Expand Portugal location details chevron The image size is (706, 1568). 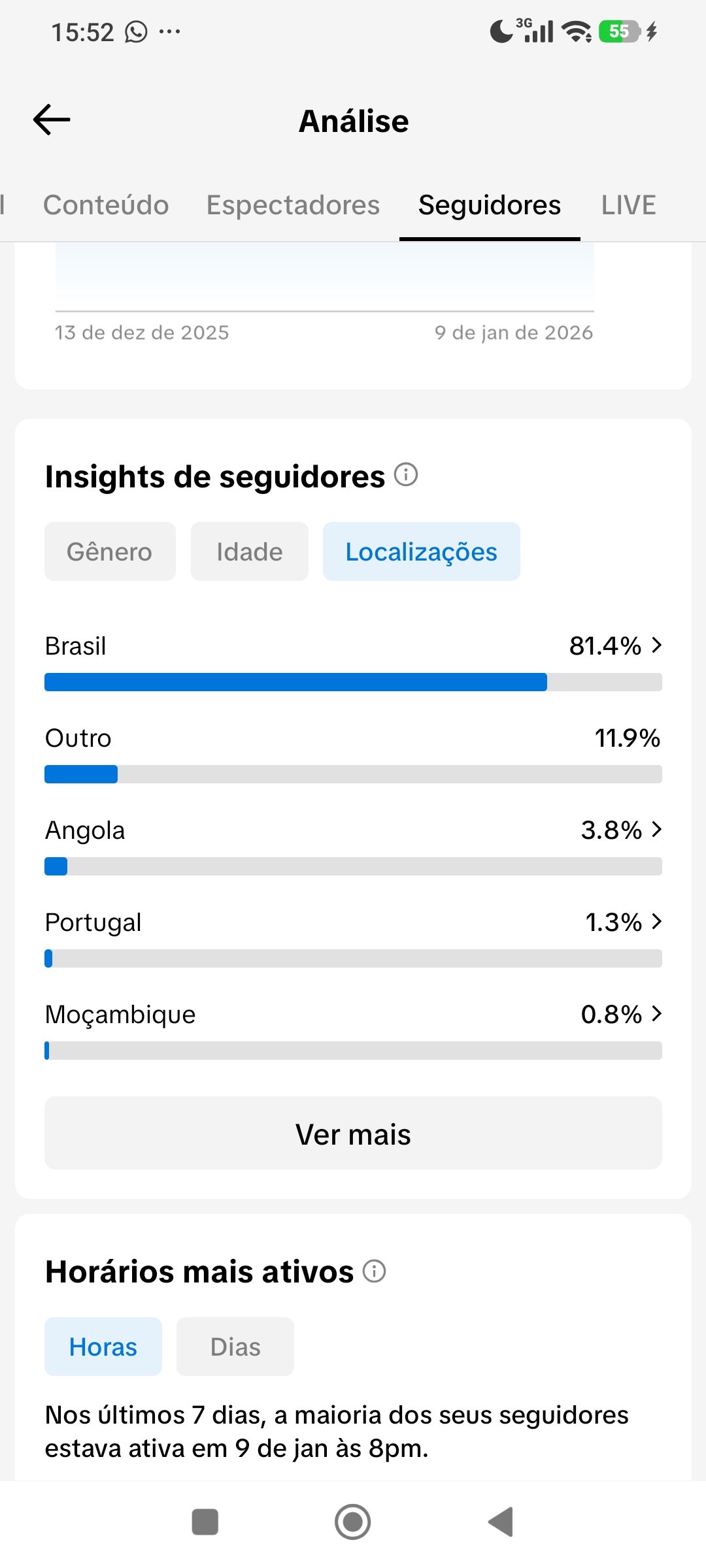[x=657, y=922]
